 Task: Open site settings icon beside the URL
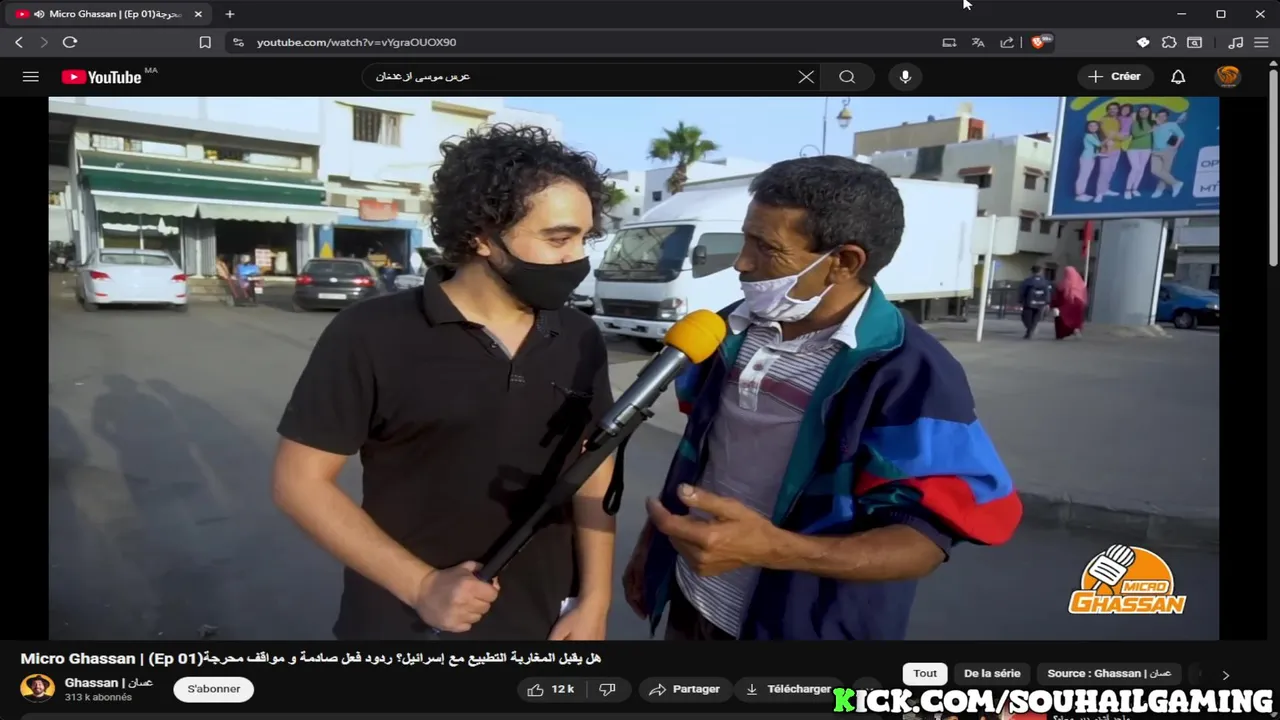pos(238,42)
